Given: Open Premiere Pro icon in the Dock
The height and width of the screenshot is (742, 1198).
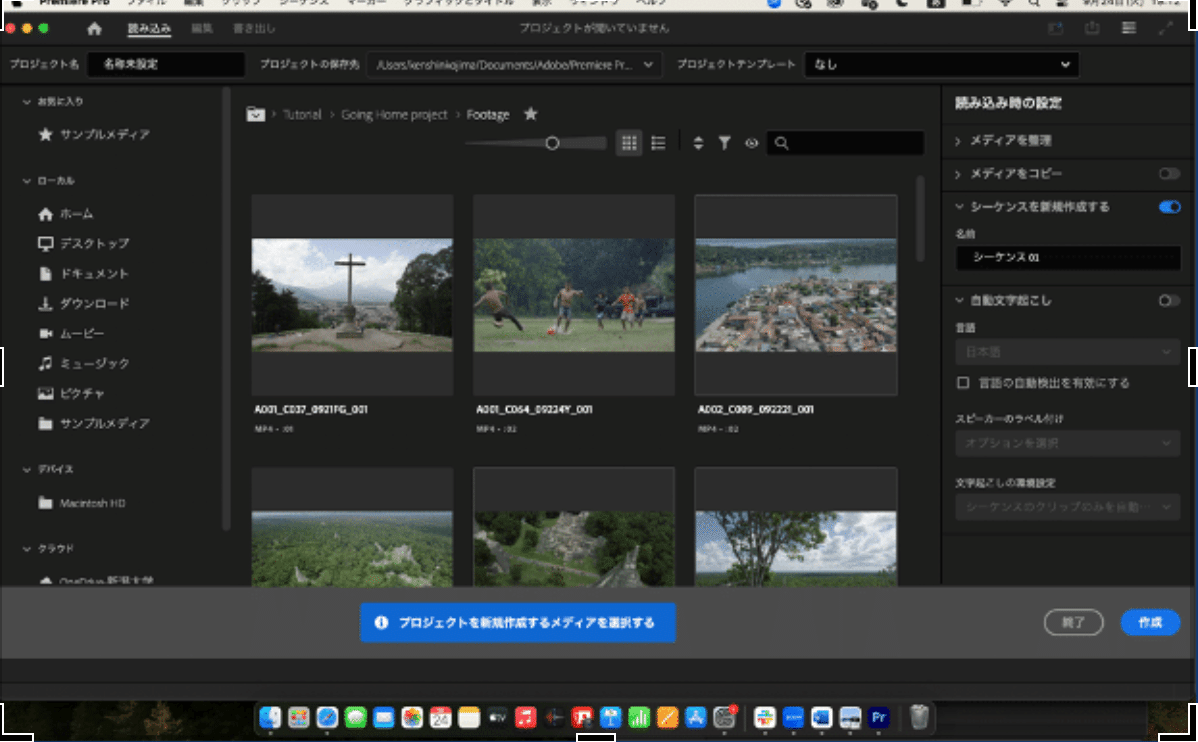Looking at the screenshot, I should coord(879,718).
